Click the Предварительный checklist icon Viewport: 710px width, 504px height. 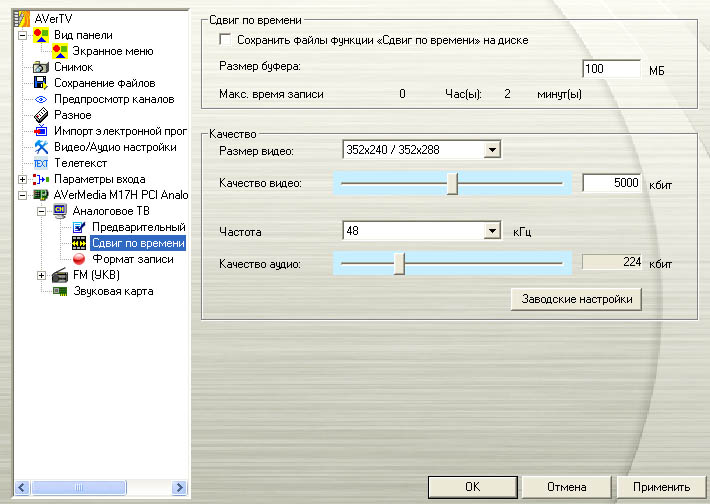tap(79, 227)
